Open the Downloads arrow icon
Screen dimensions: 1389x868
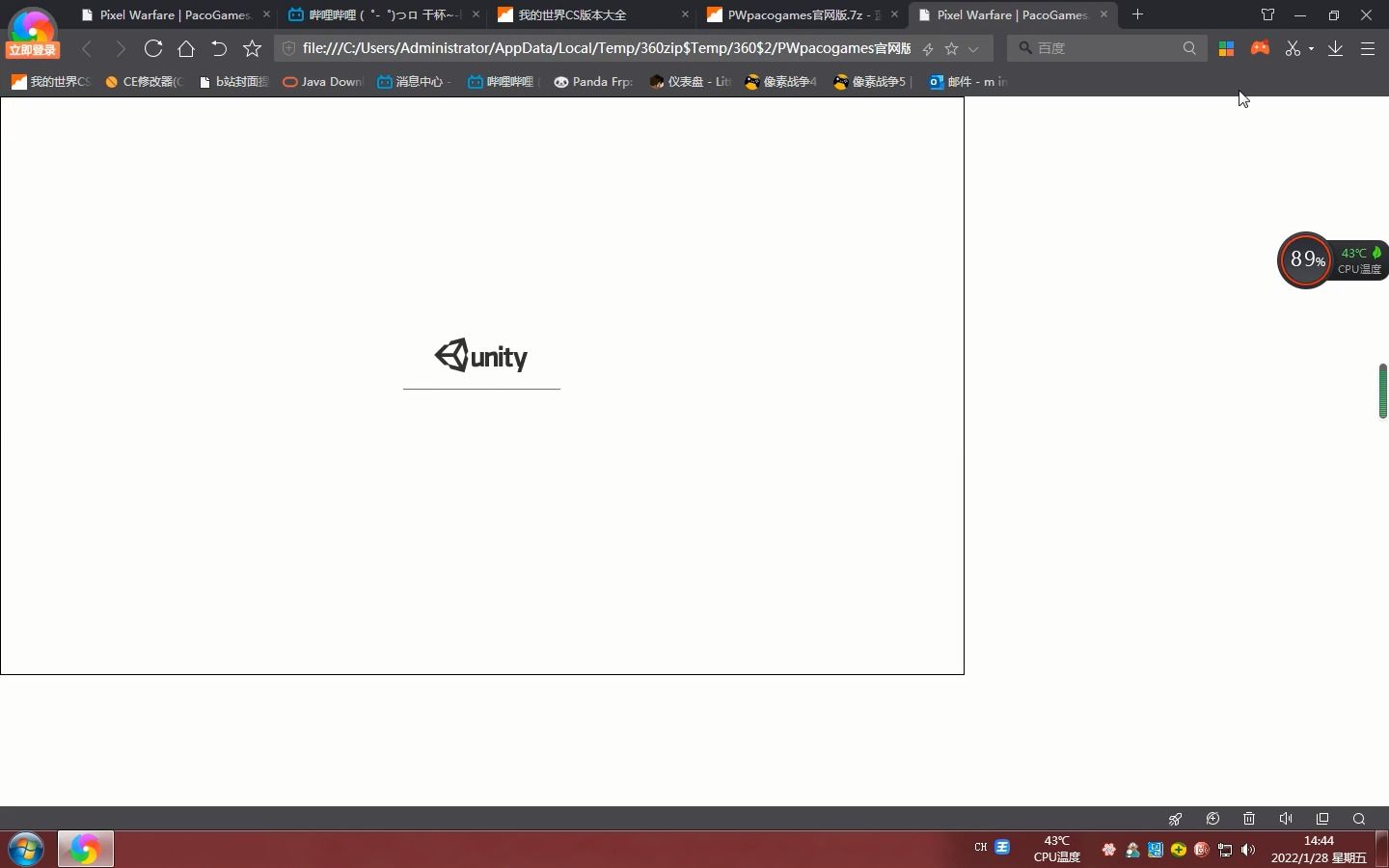point(1336,48)
